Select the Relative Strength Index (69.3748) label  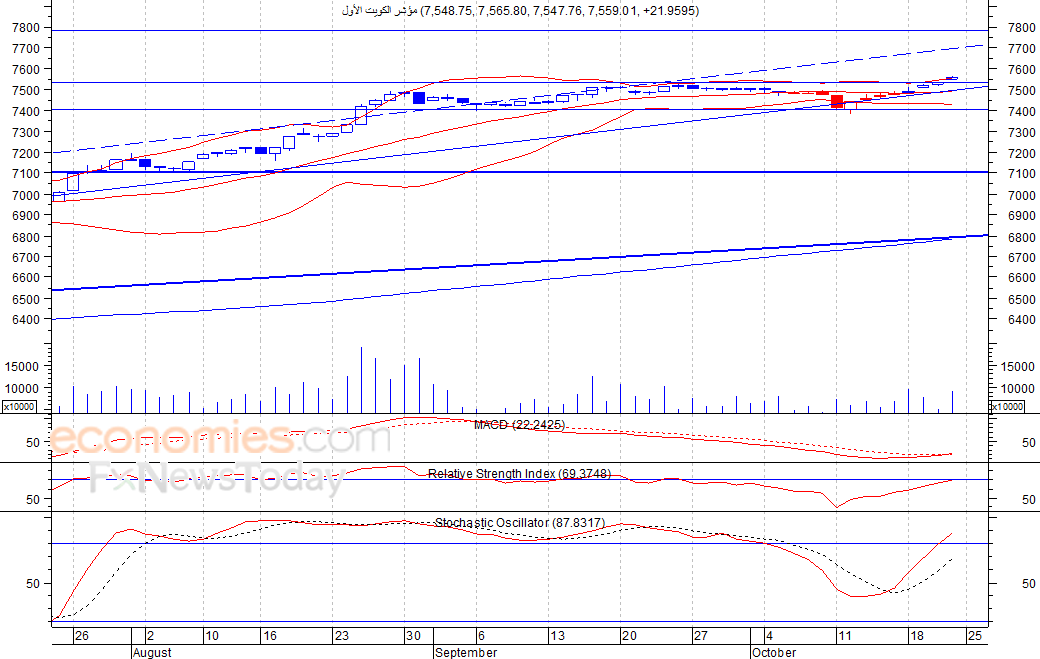[519, 474]
